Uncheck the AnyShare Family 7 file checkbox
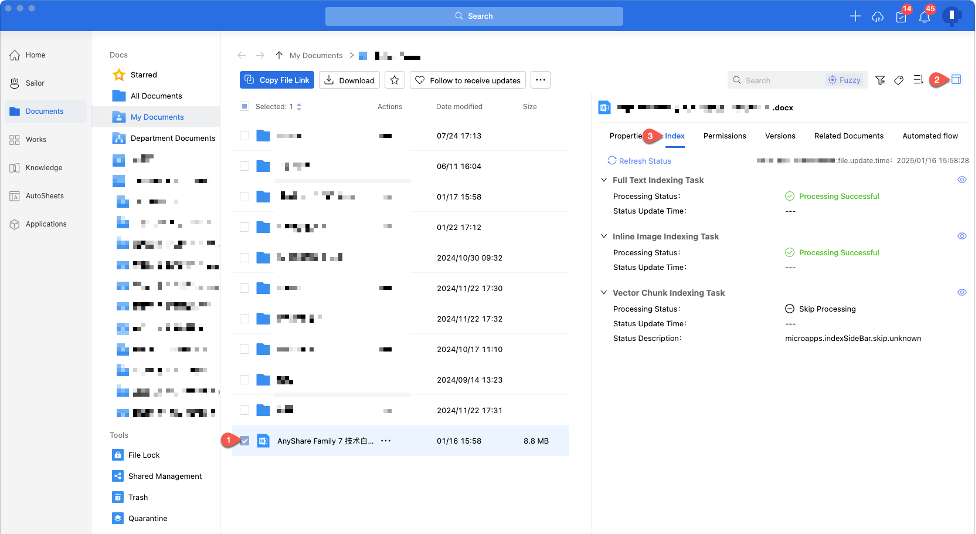 (x=245, y=441)
